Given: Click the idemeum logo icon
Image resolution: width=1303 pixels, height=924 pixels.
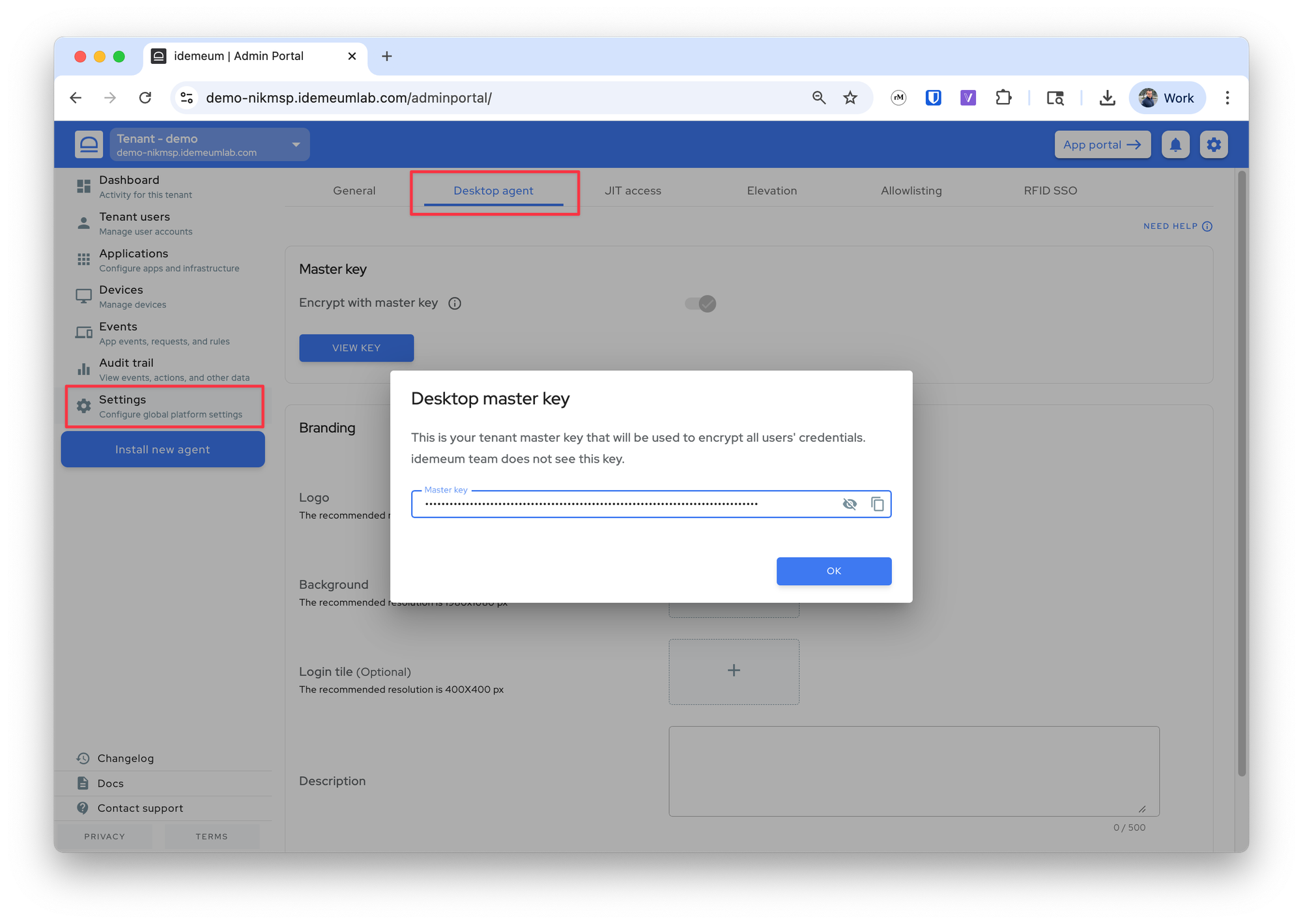Looking at the screenshot, I should [89, 144].
